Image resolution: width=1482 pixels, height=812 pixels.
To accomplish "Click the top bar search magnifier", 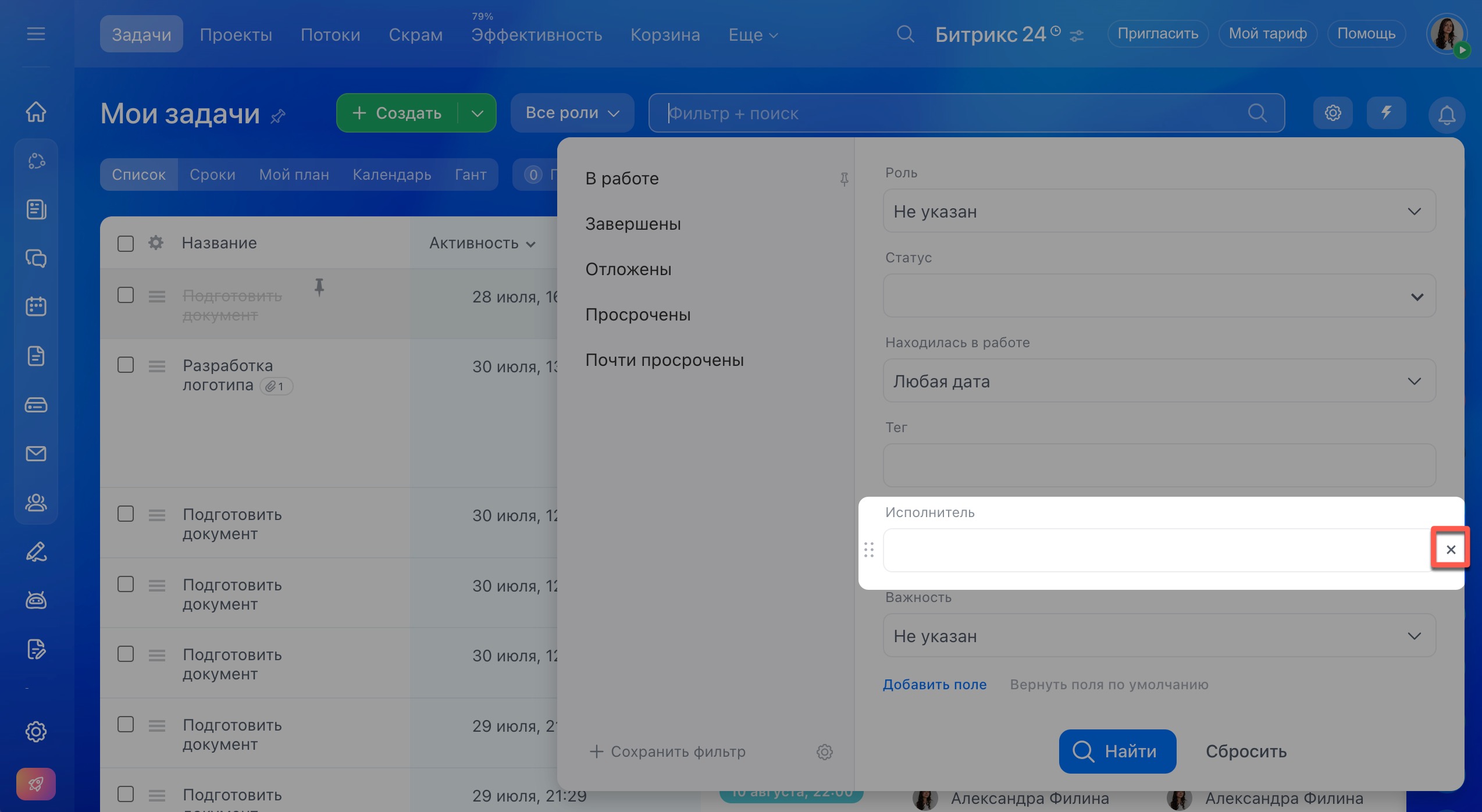I will [905, 34].
